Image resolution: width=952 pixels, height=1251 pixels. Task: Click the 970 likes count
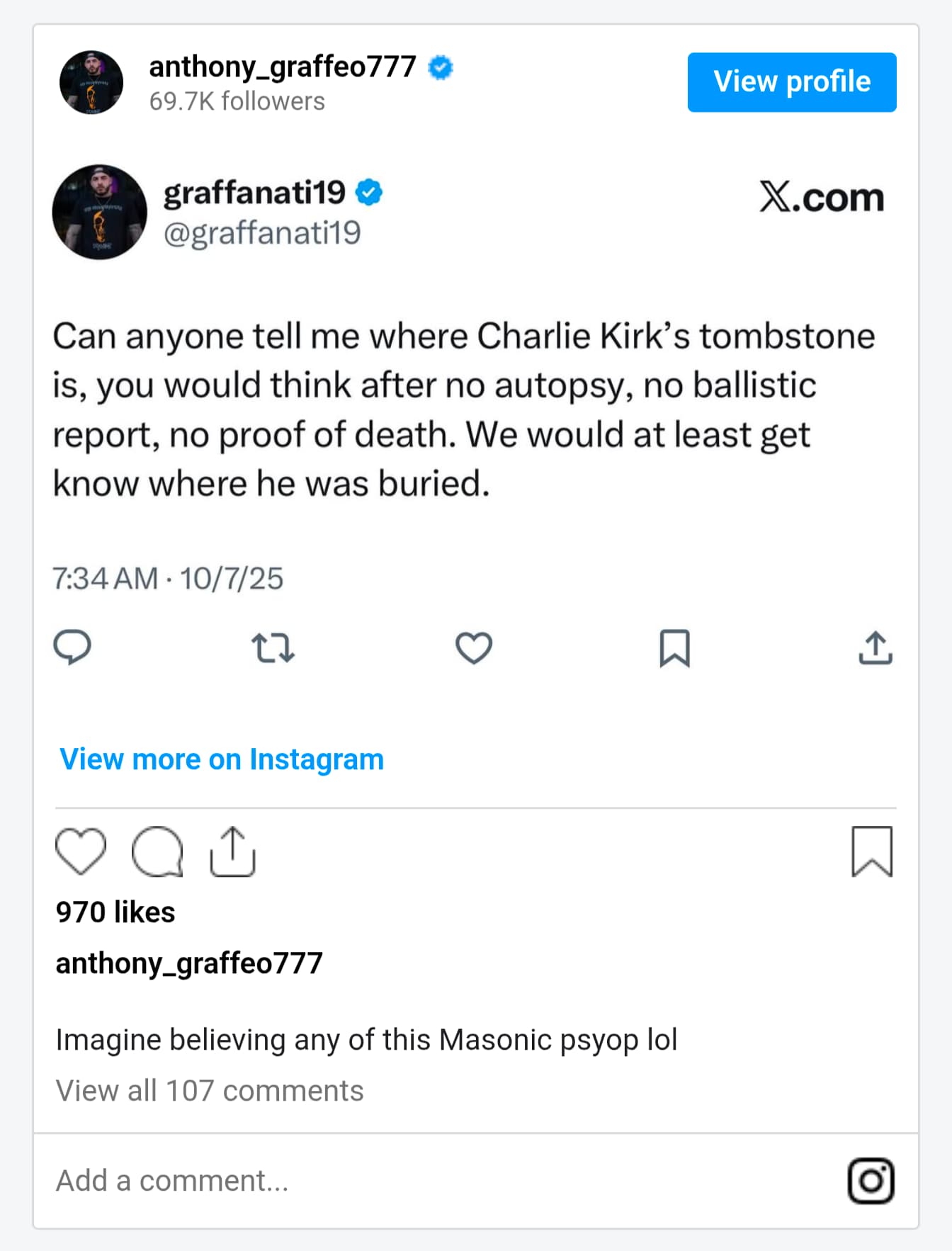[x=115, y=912]
